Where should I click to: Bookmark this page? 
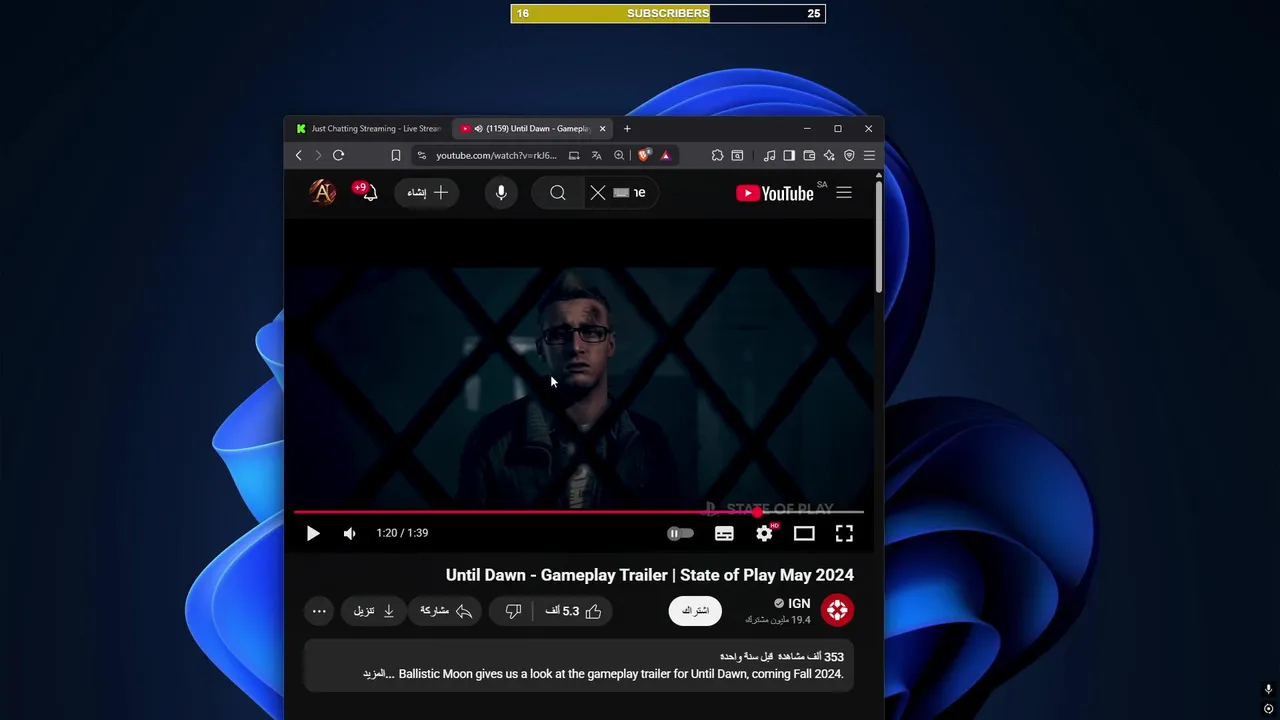coord(396,155)
